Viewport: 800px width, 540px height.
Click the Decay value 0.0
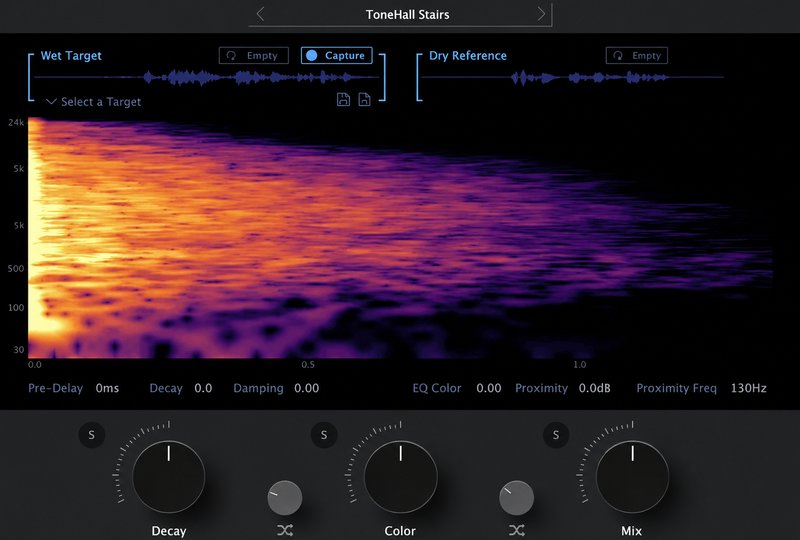pos(203,388)
